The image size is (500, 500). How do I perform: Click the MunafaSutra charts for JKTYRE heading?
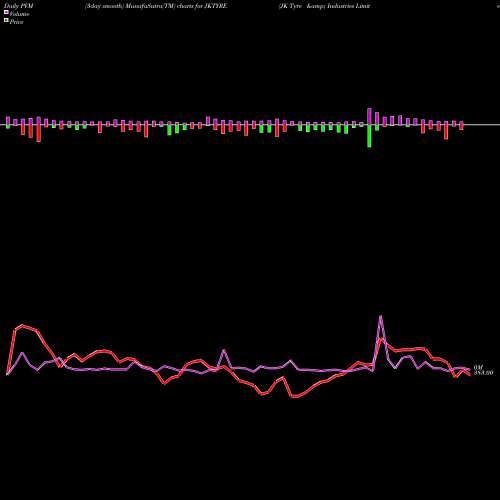156,6
